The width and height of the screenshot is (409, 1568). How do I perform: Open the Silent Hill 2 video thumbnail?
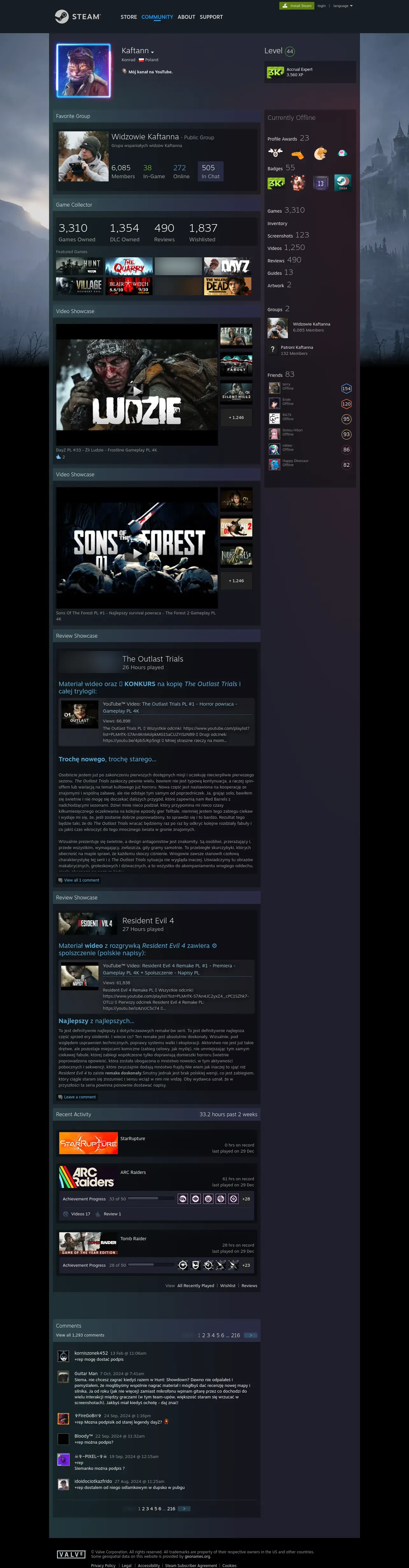[236, 392]
